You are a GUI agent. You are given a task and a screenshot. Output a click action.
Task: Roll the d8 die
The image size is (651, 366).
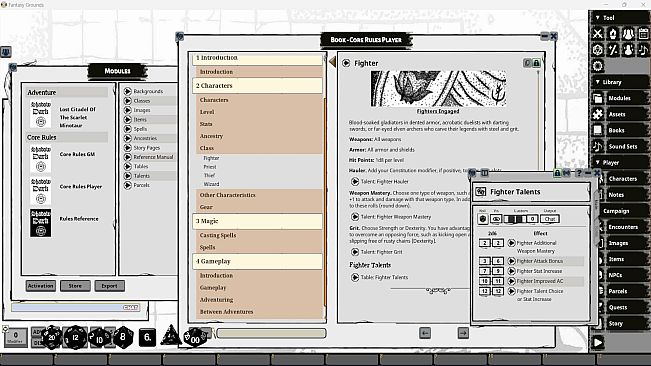click(x=122, y=337)
